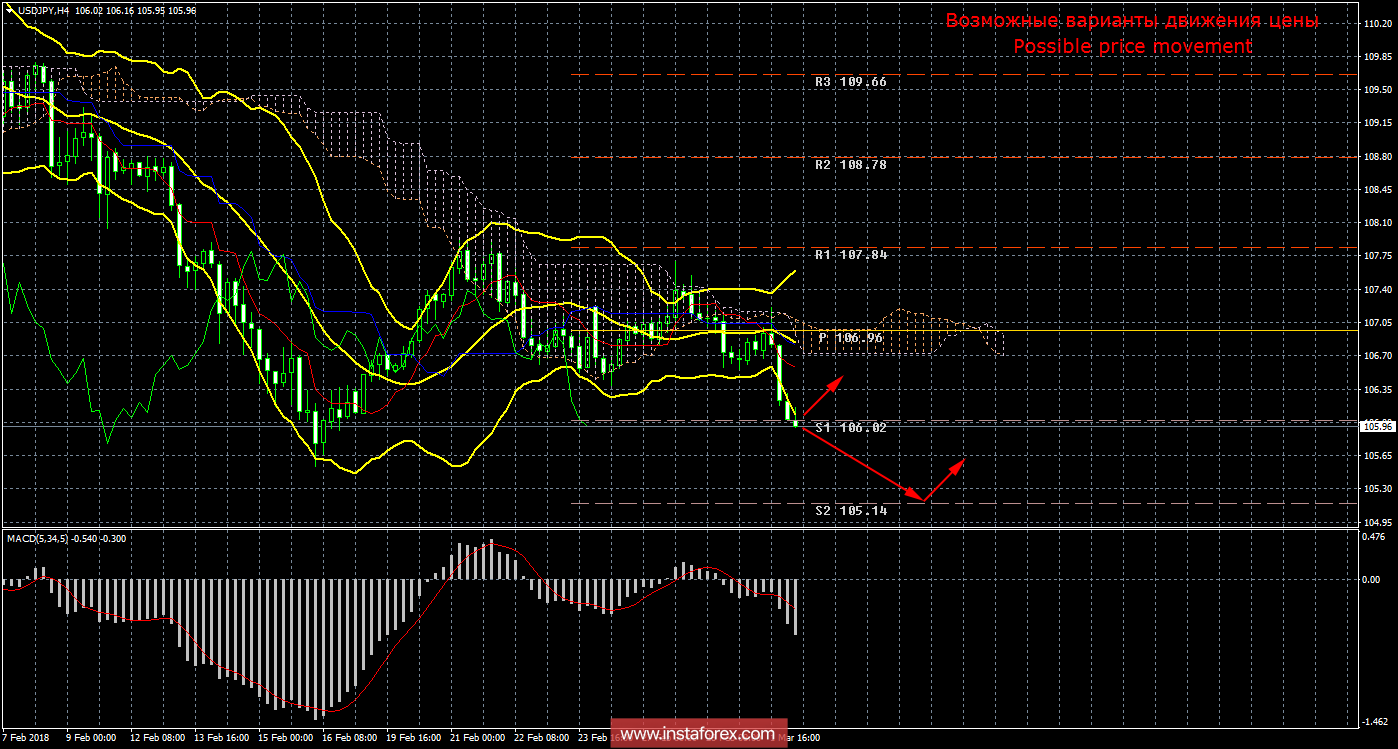This screenshot has height=749, width=1398.
Task: Click 109.50 on the price scale
Action: point(1377,90)
